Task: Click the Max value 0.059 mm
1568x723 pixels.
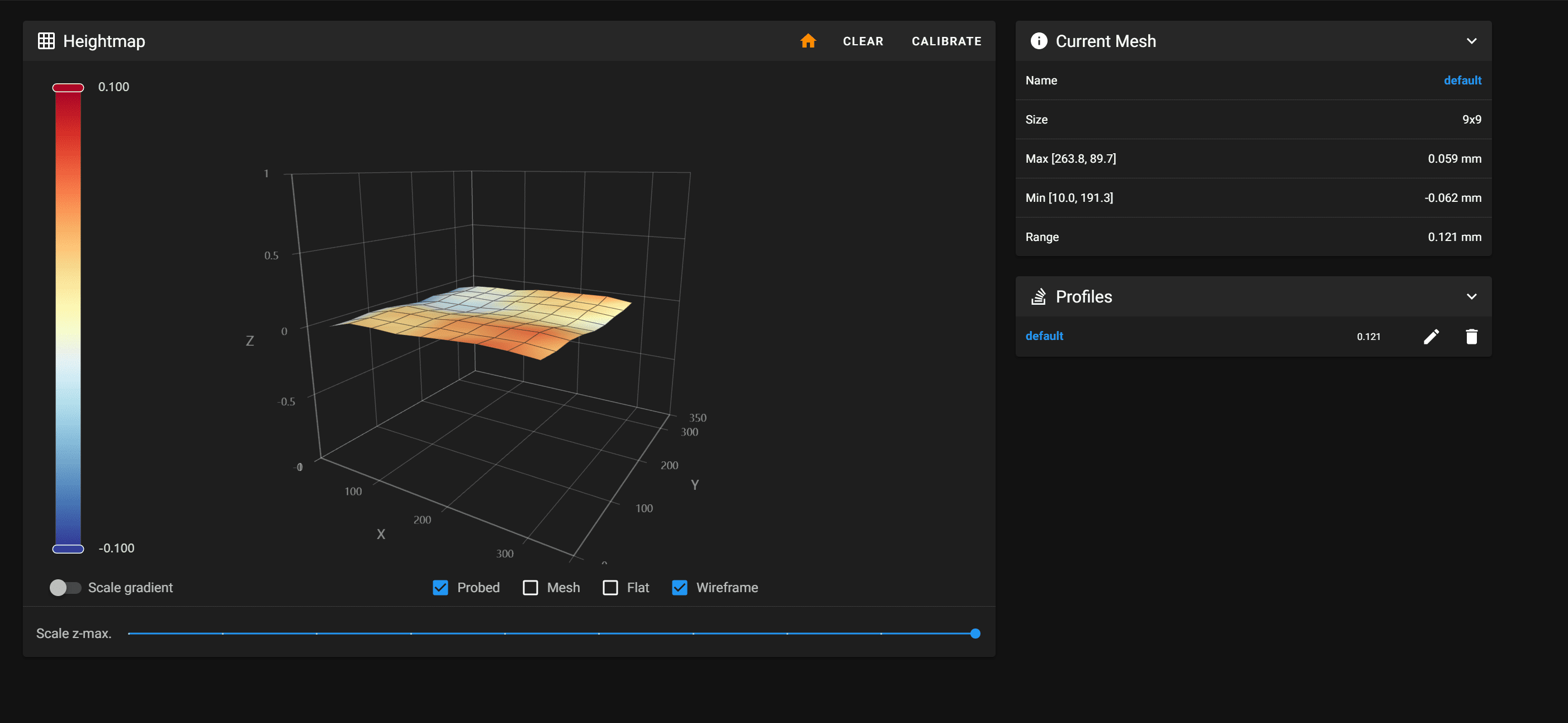Action: pos(1454,158)
